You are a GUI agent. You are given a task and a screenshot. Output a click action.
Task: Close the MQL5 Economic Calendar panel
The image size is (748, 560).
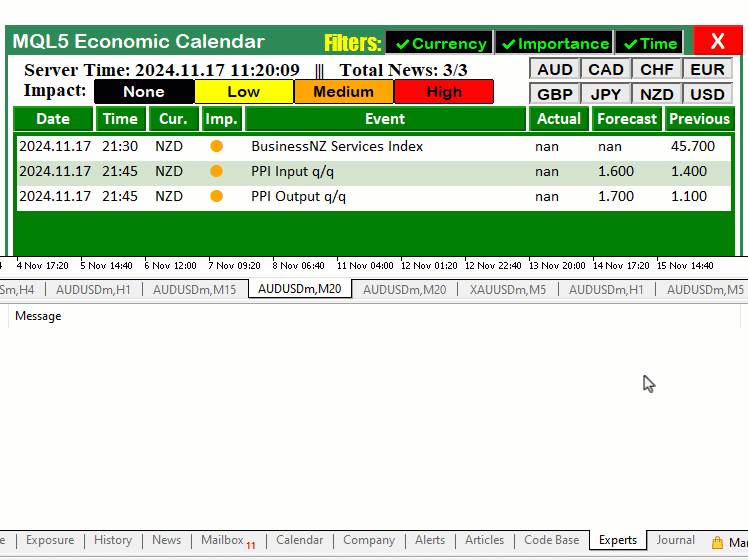tap(717, 41)
